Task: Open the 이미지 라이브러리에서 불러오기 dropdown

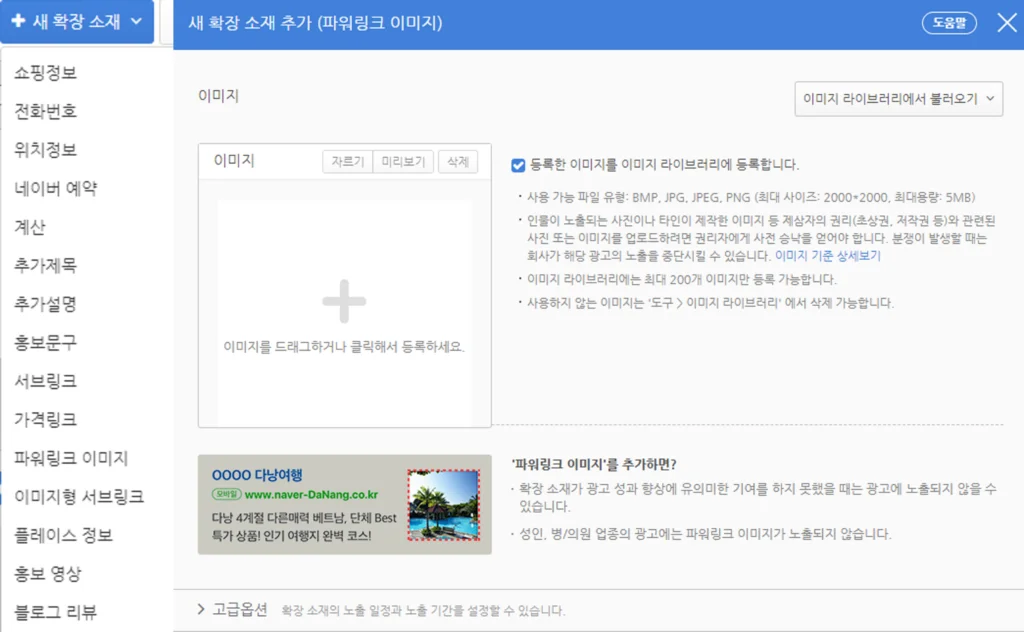Action: [898, 97]
